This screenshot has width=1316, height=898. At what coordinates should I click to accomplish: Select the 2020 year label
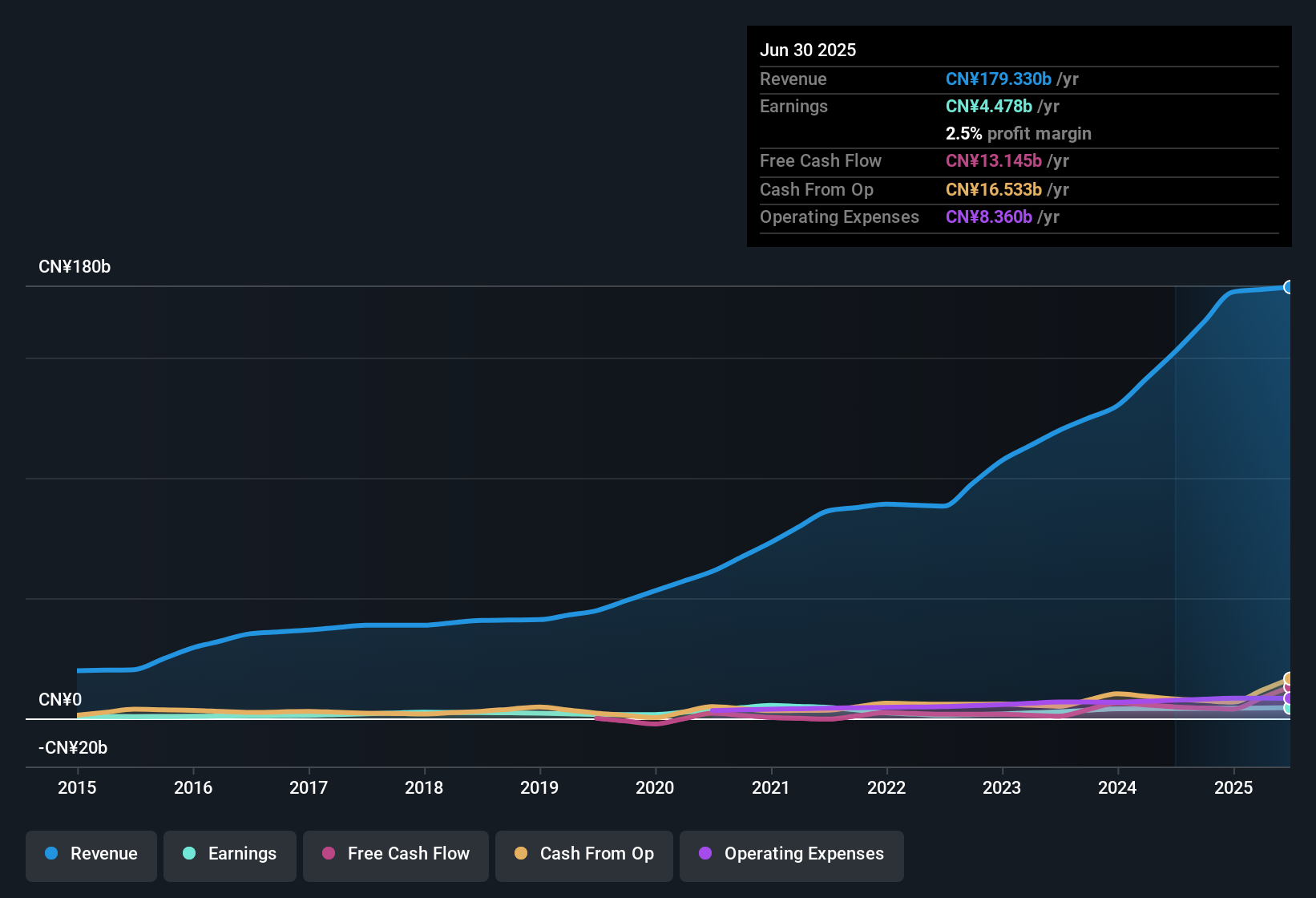(655, 788)
